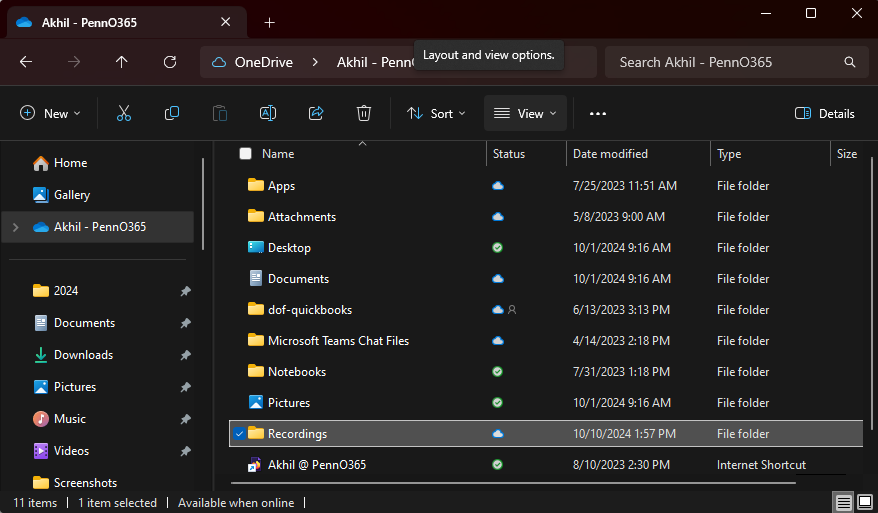Click the chevron after OneDrive in breadcrumb
Image resolution: width=878 pixels, height=513 pixels.
pos(315,62)
